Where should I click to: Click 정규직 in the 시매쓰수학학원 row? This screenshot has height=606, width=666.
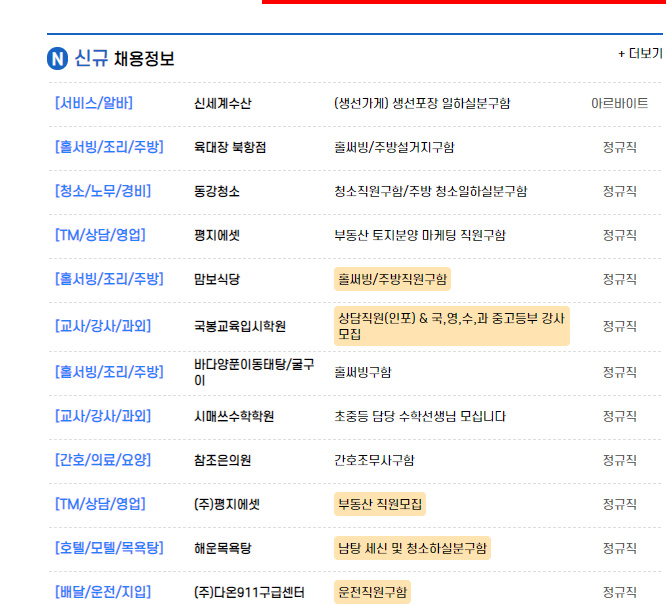click(x=620, y=416)
